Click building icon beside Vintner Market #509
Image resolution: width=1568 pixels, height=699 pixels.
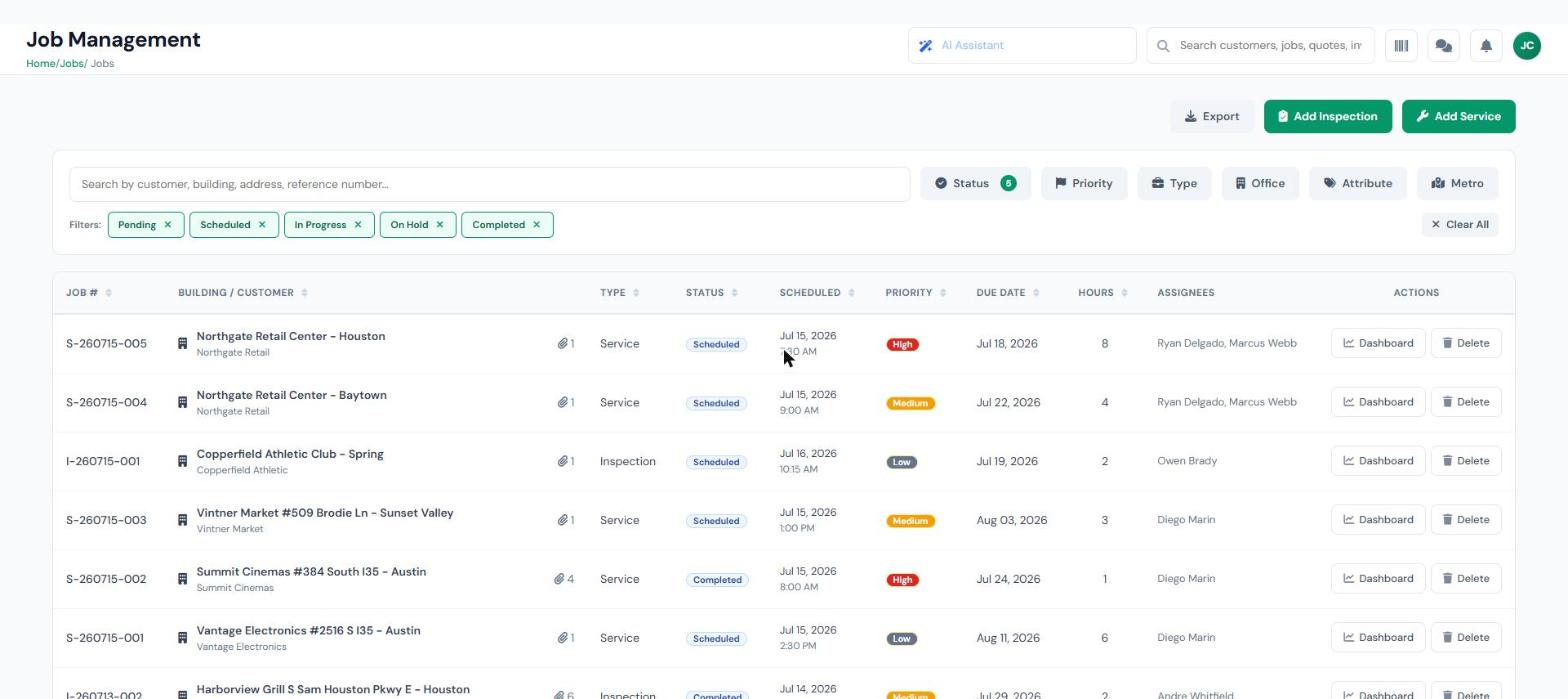point(183,521)
